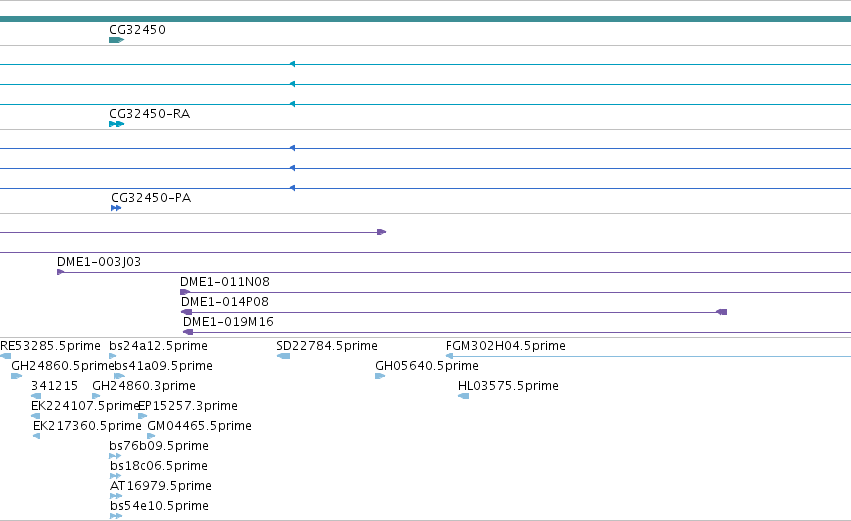Image resolution: width=851 pixels, height=521 pixels.
Task: Click the GH05640.5prime EST arrow glyph
Action: click(x=380, y=376)
